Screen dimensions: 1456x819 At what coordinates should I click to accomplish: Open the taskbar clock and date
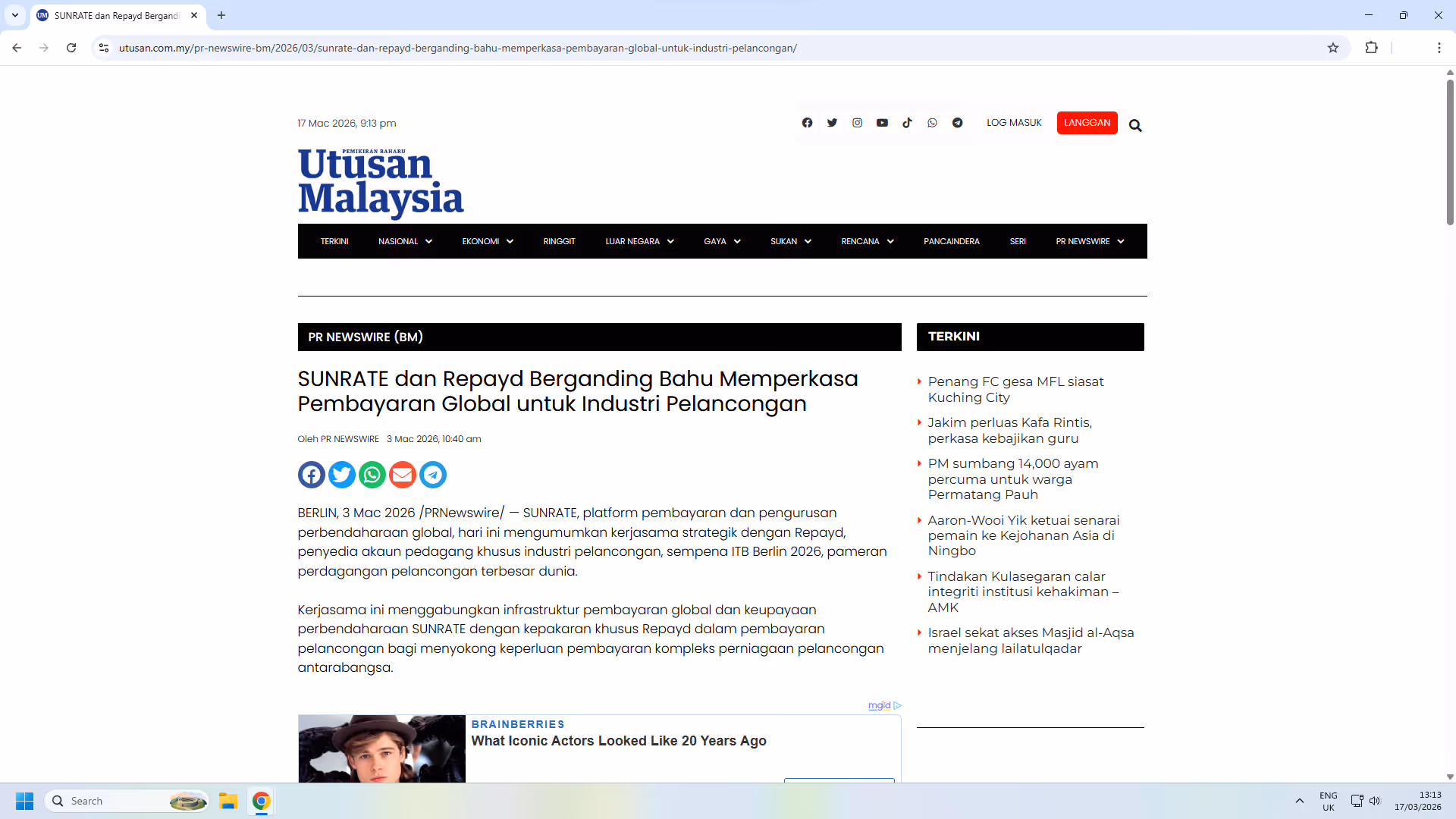pyautogui.click(x=1417, y=801)
